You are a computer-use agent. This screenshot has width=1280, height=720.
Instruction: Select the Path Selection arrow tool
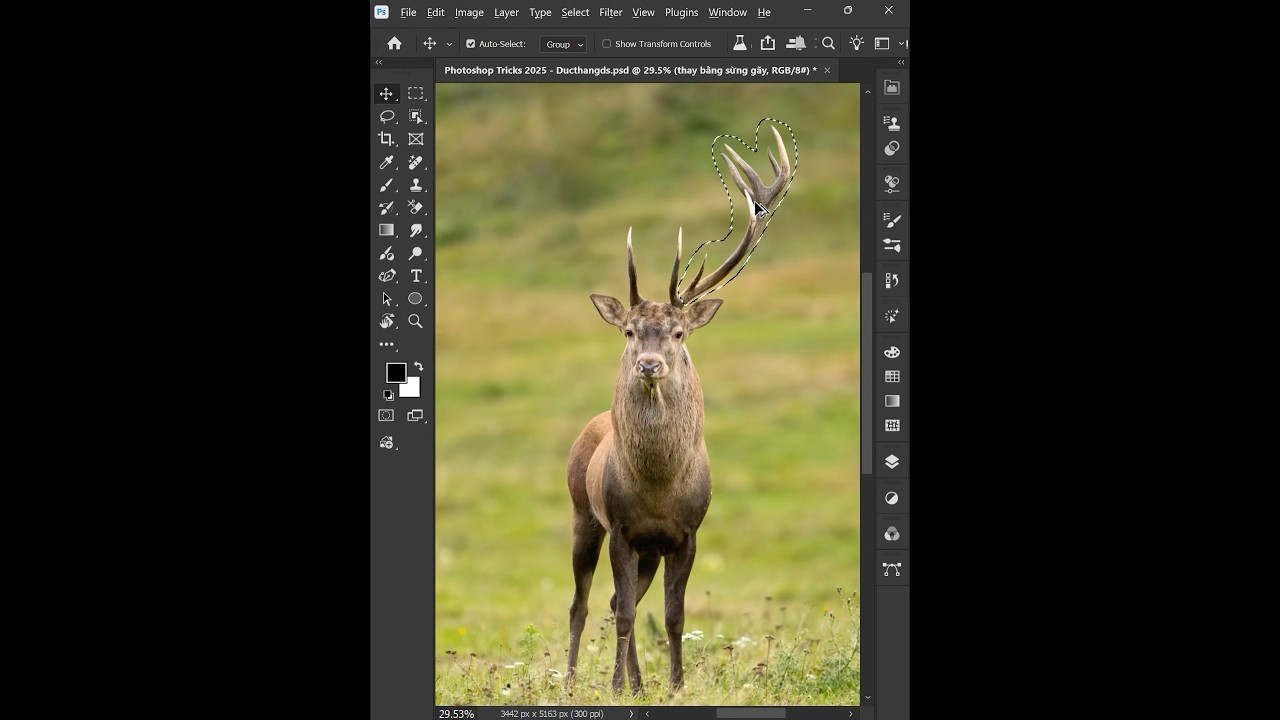386,299
